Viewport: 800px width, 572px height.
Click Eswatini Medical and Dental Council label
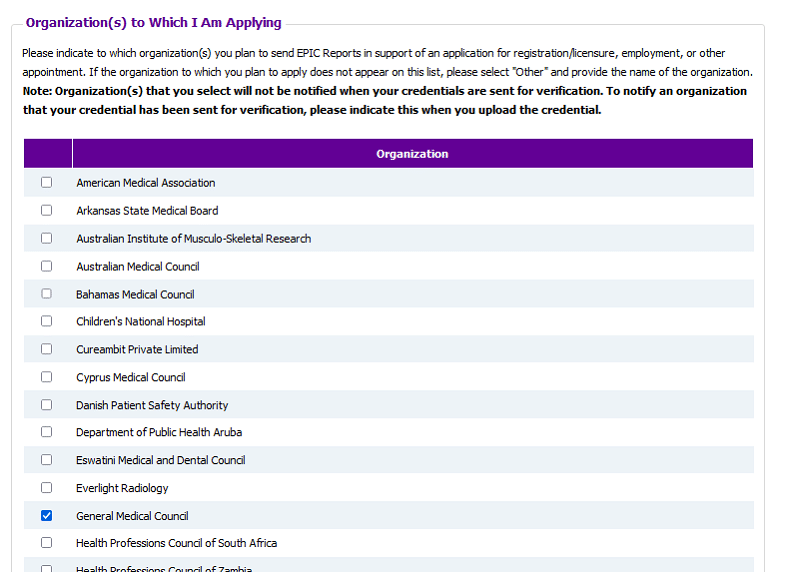161,460
